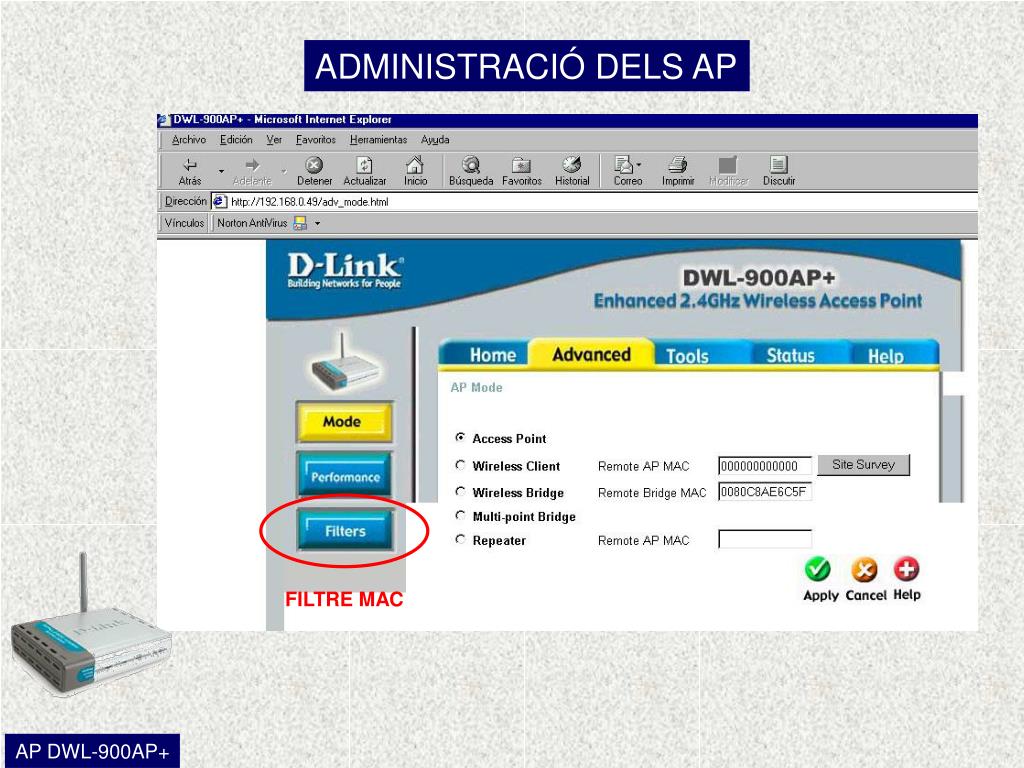Click the Correo mail icon

click(624, 165)
